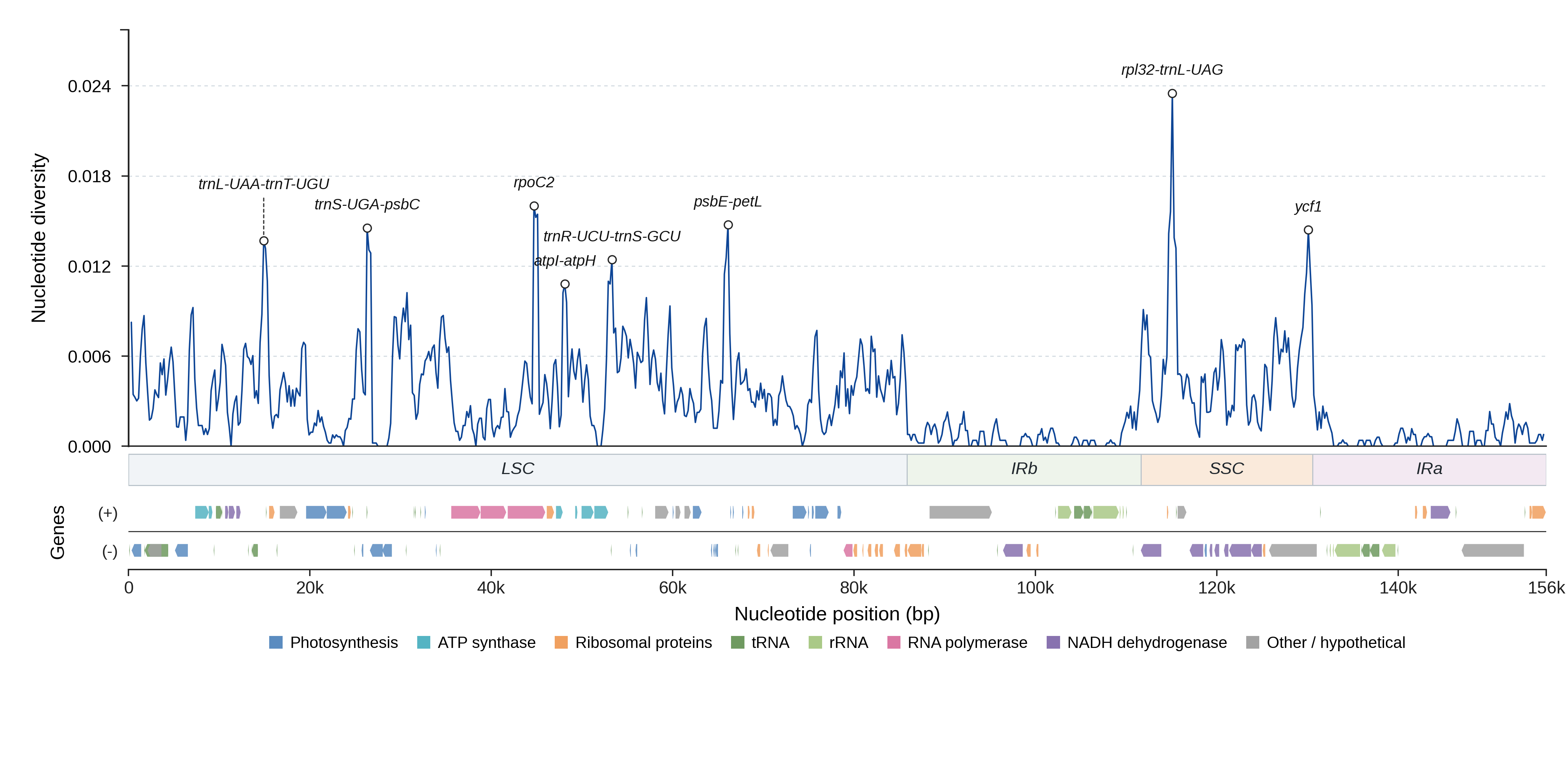Click the 'Nucleotide position (bp)' x-axis title
Viewport: 1568px width, 763px height.
[837, 614]
